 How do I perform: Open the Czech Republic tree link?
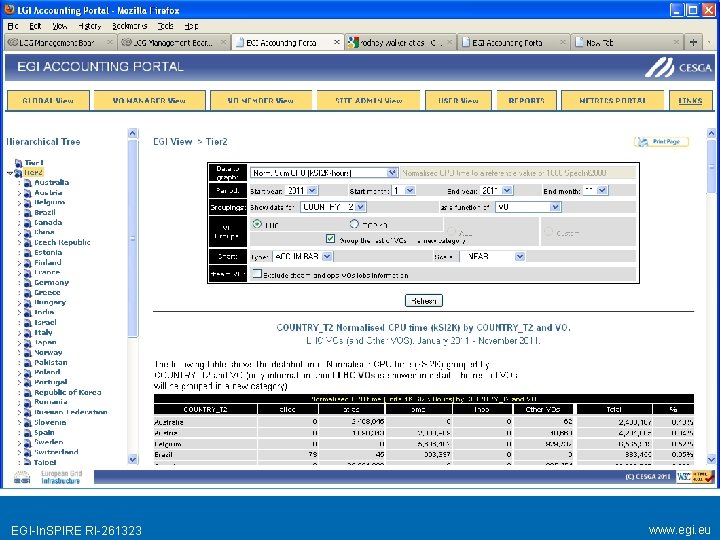pos(62,242)
